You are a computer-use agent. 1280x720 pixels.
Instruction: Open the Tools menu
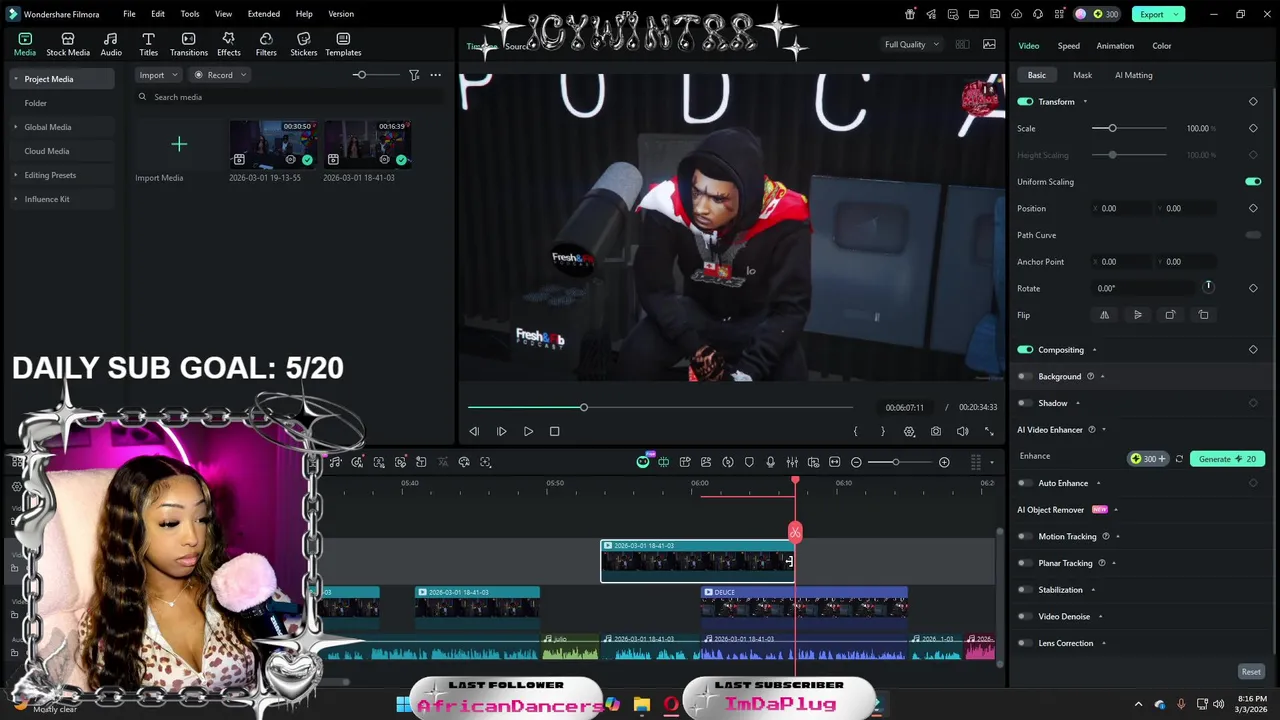pos(190,14)
